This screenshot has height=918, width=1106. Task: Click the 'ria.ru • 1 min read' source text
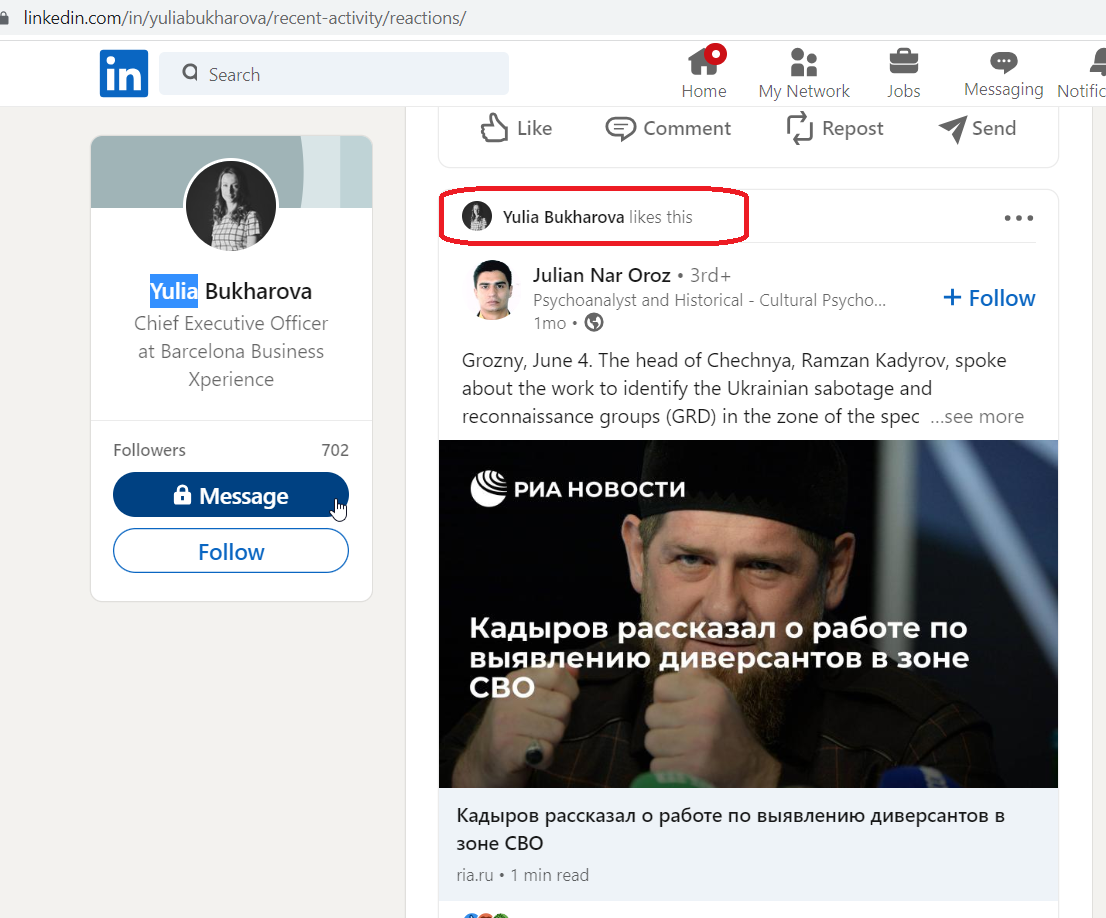coord(522,875)
